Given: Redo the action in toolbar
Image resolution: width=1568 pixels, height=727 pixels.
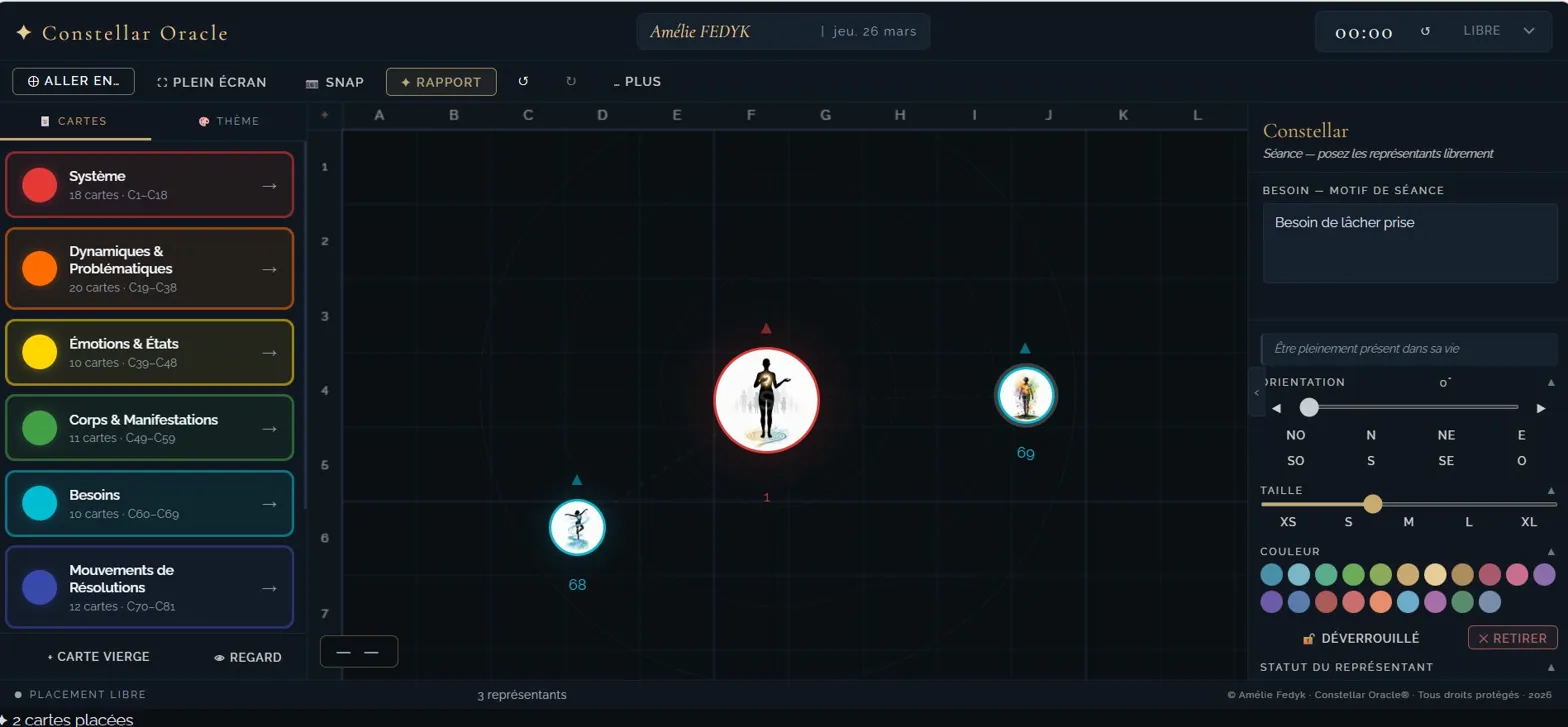Looking at the screenshot, I should (x=571, y=82).
